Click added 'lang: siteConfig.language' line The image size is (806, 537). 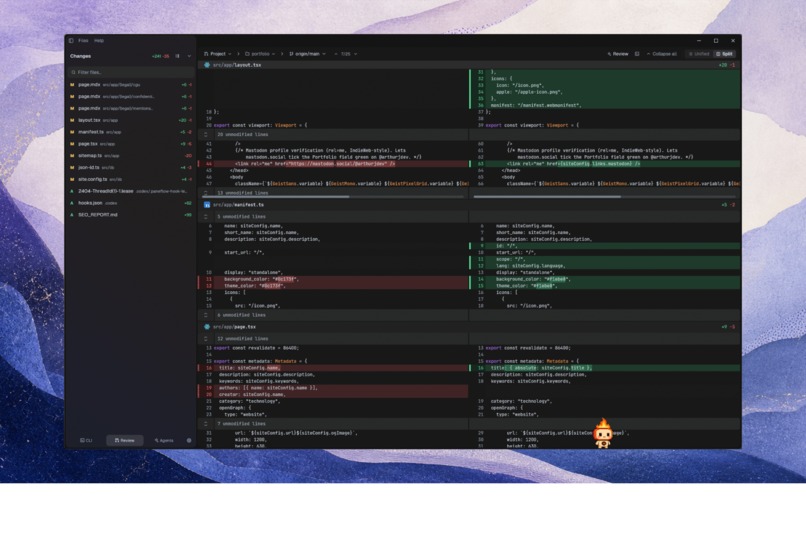(x=605, y=266)
